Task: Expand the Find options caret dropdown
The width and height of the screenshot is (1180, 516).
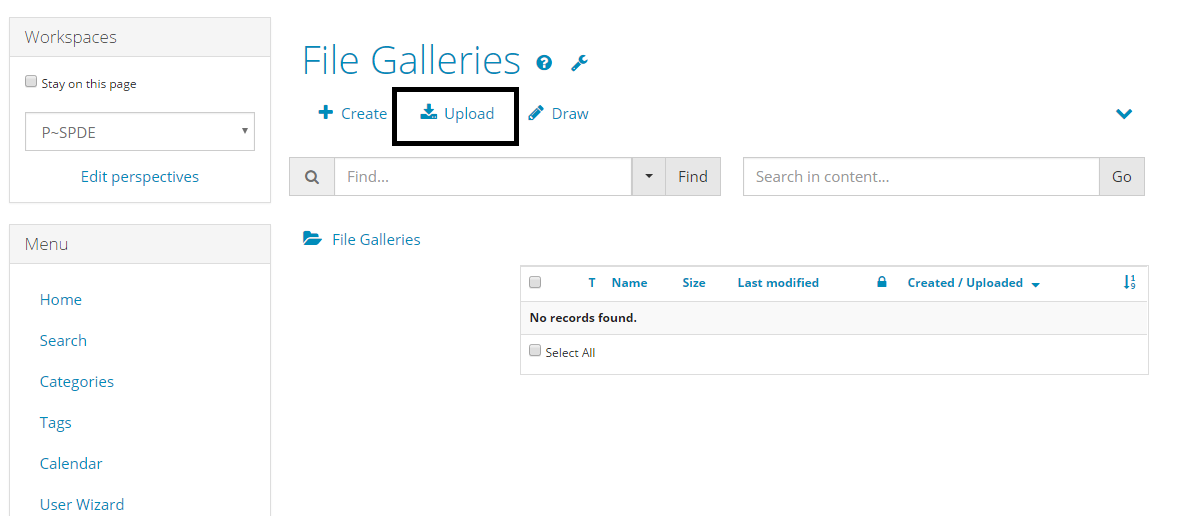Action: point(649,177)
